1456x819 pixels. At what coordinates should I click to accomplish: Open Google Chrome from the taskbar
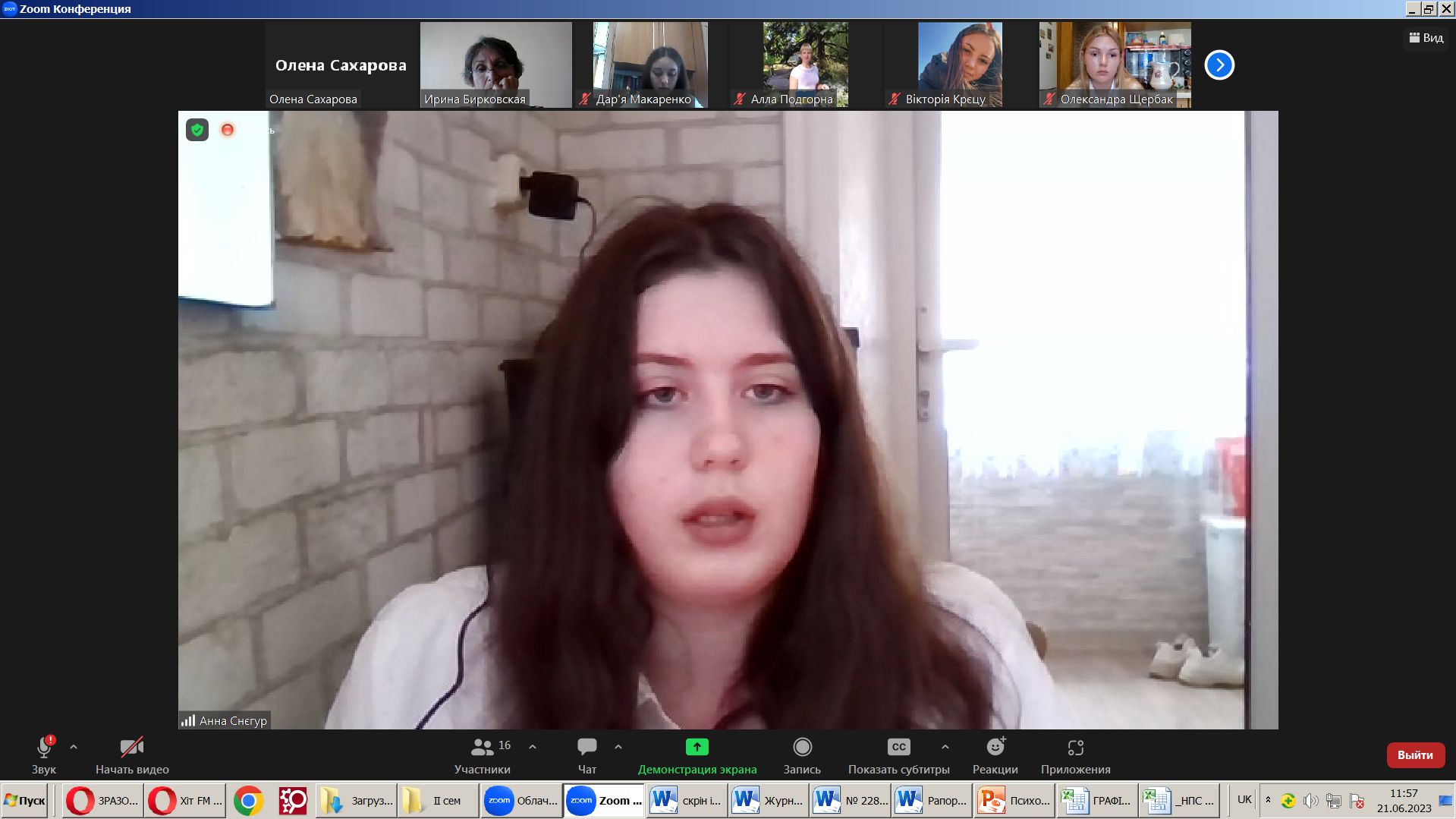click(248, 801)
